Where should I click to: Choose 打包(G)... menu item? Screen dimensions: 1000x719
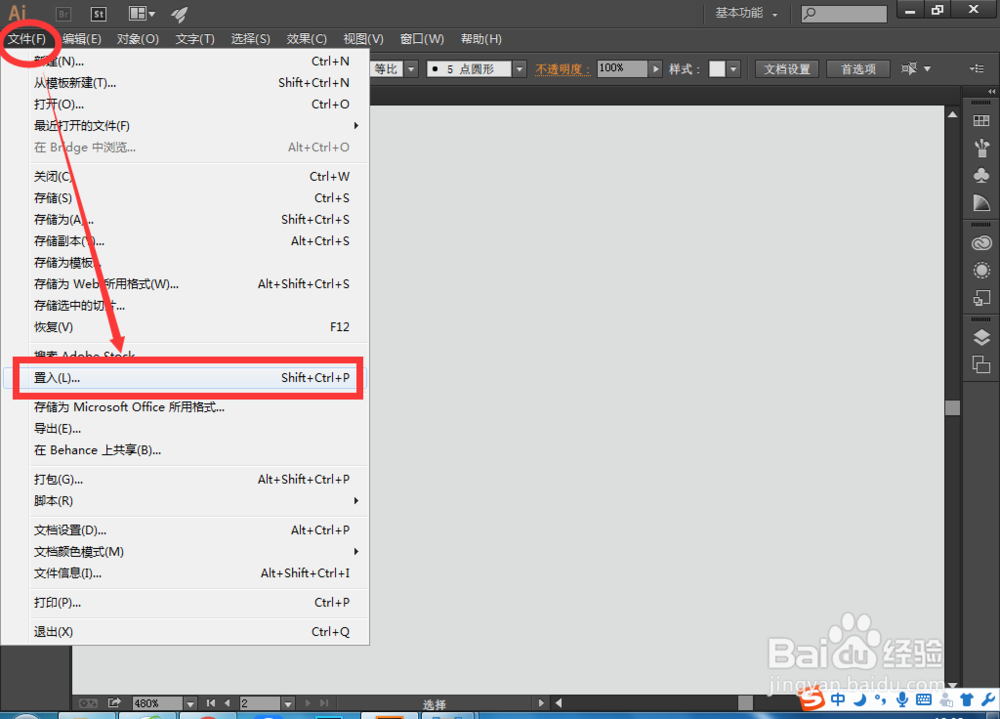tap(186, 479)
